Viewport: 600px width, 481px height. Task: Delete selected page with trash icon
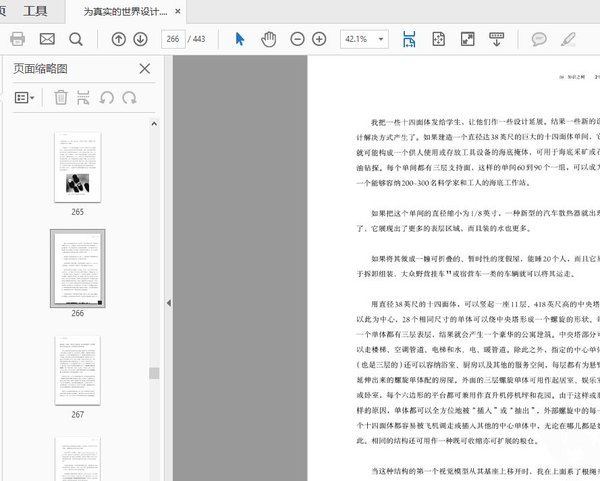(61, 98)
